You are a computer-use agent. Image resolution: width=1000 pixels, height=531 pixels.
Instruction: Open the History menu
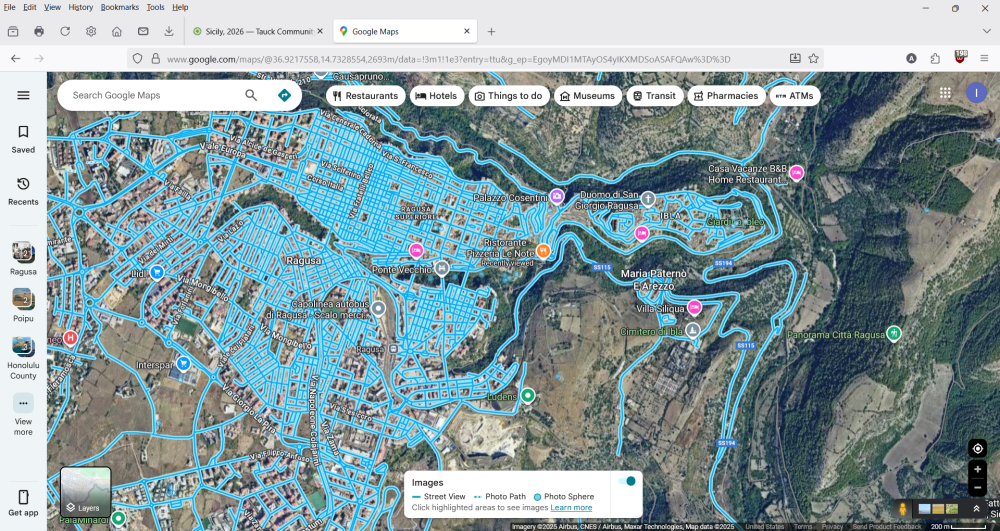coord(80,7)
